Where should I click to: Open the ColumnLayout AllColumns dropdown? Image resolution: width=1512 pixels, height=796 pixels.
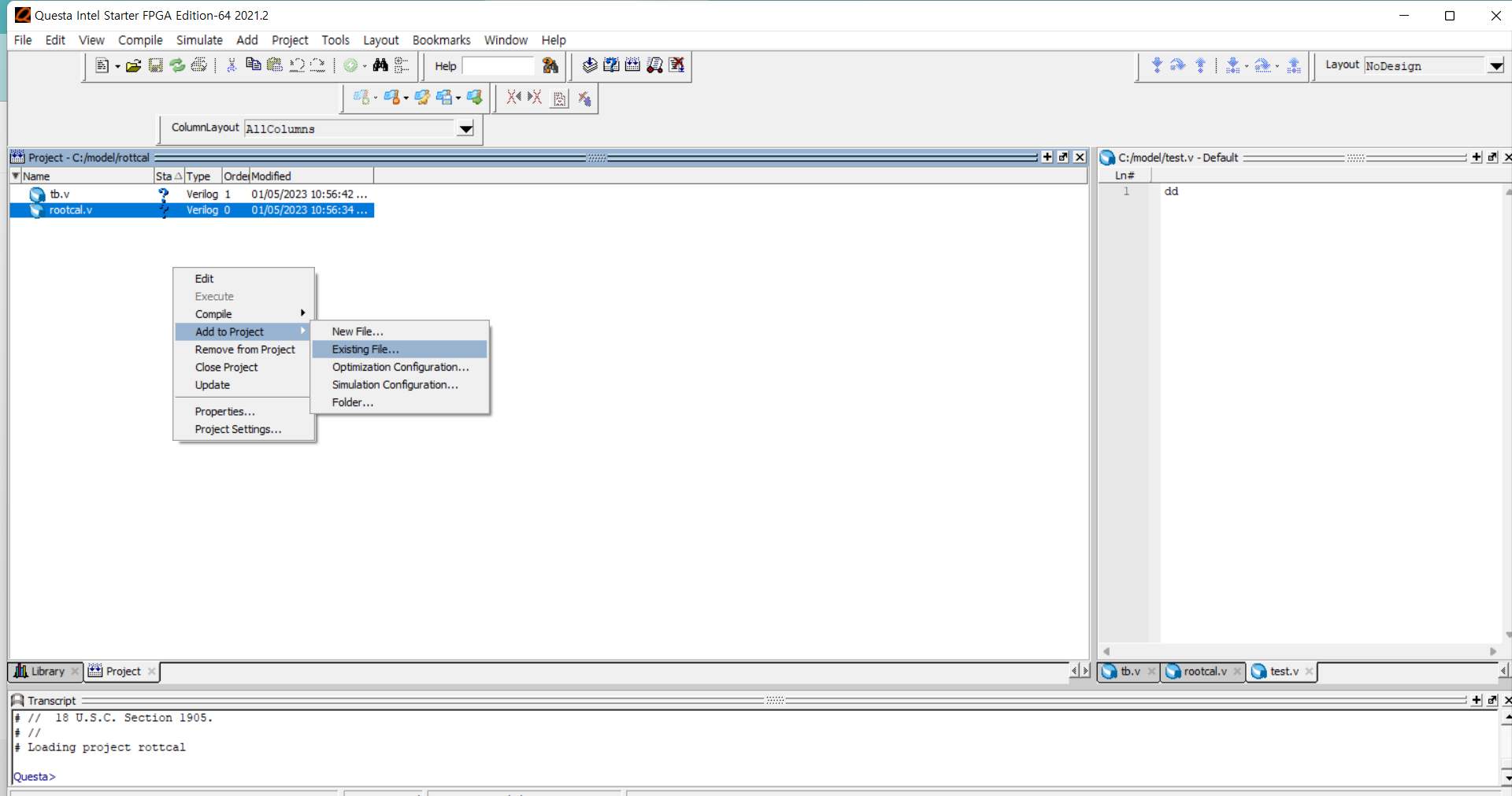tap(465, 129)
